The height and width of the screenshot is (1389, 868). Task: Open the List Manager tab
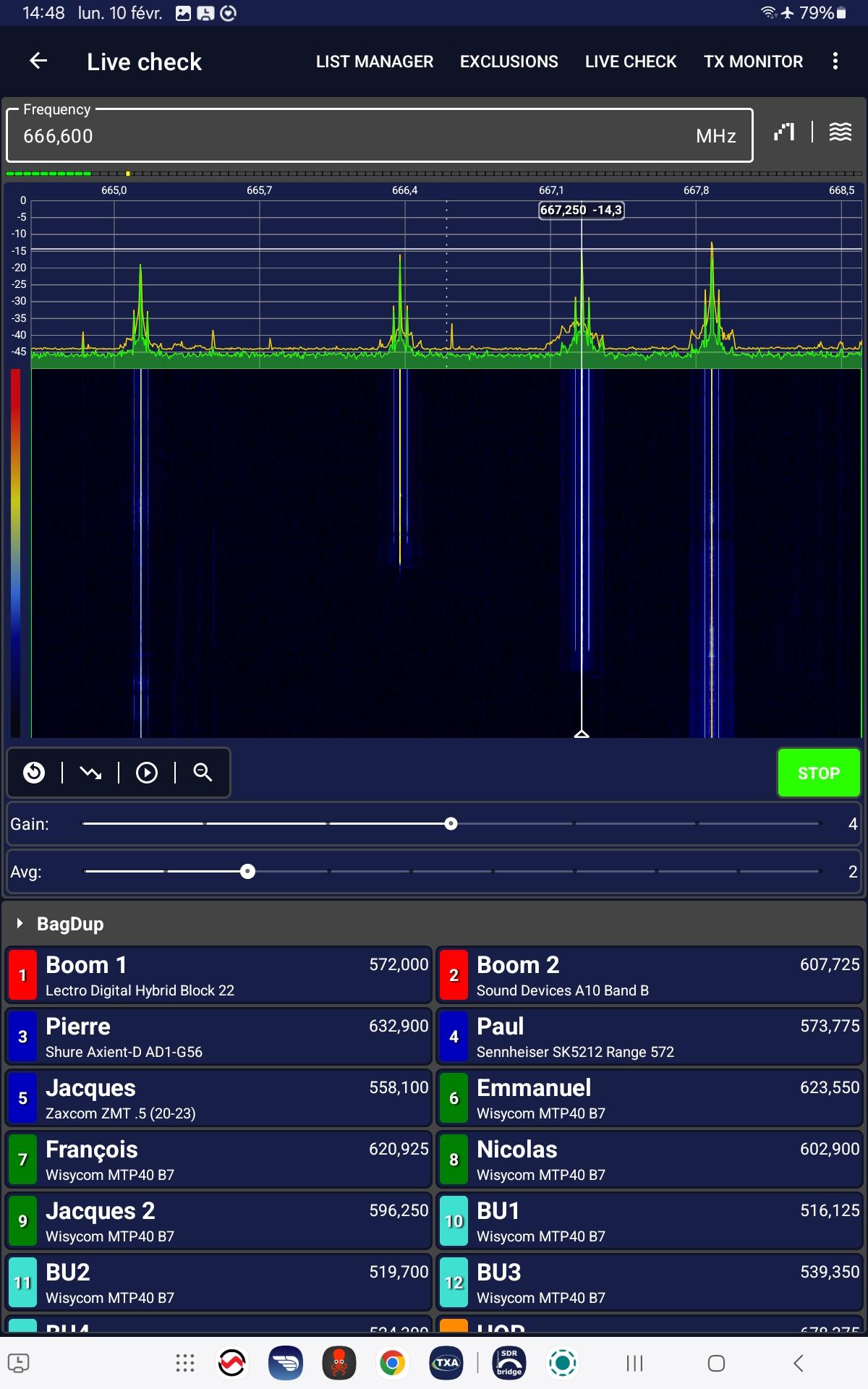[x=375, y=61]
